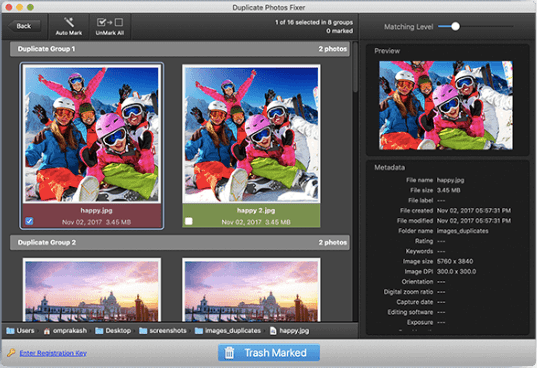Select the happy 2.jpg thumbnail in Group 1
Image resolution: width=537 pixels, height=368 pixels.
(x=251, y=134)
